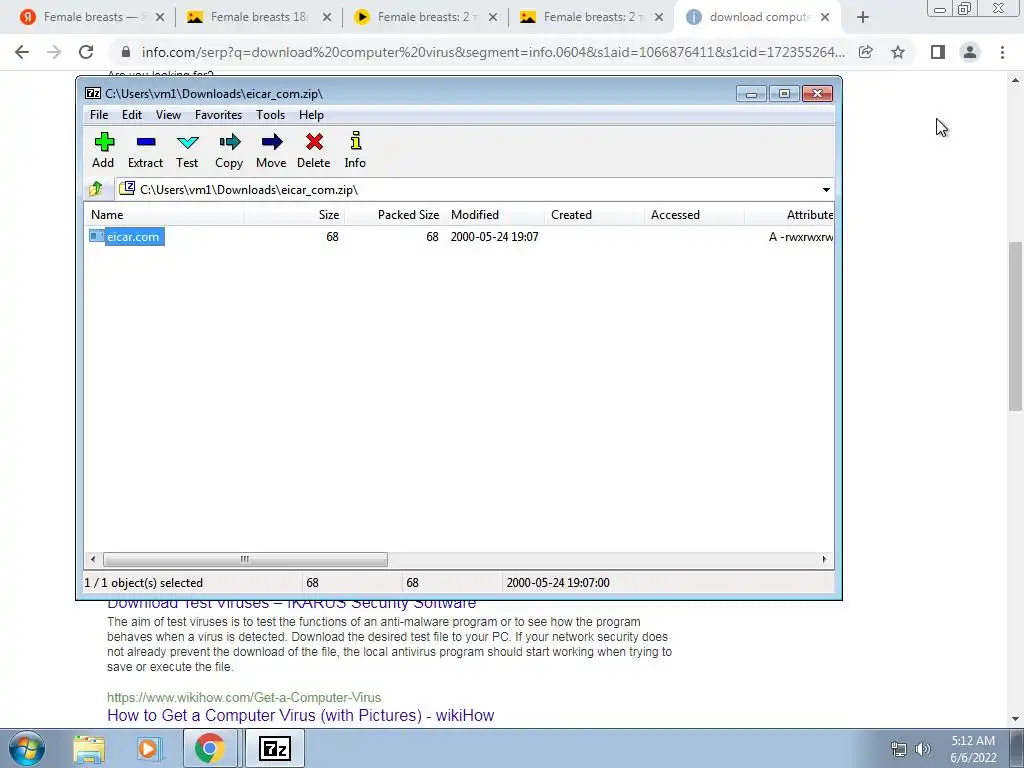Viewport: 1024px width, 768px height.
Task: Click the volume speaker tray icon
Action: coord(923,749)
